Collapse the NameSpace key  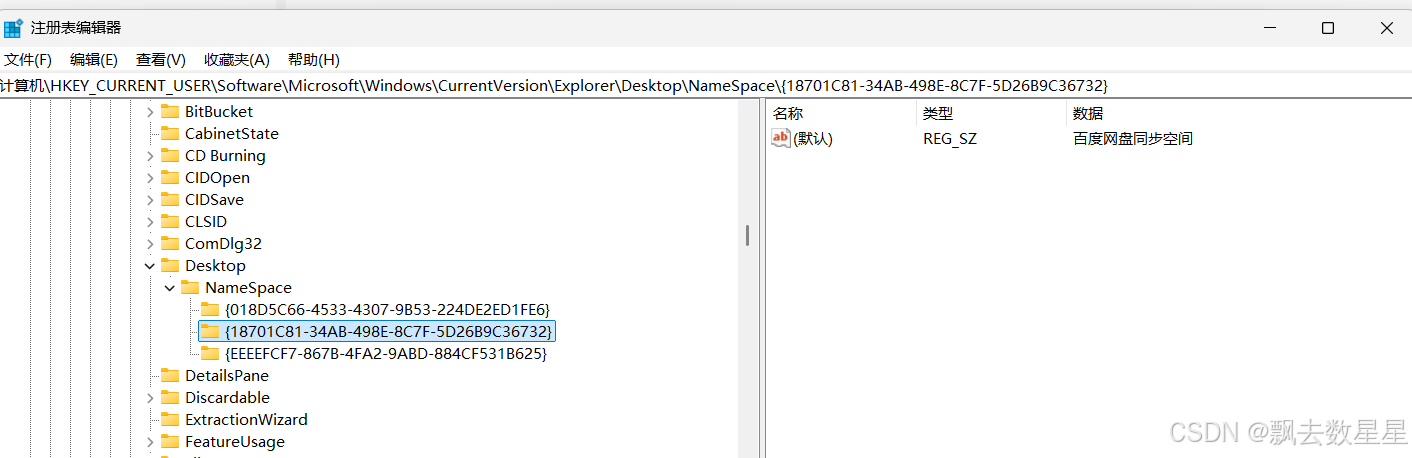(170, 288)
